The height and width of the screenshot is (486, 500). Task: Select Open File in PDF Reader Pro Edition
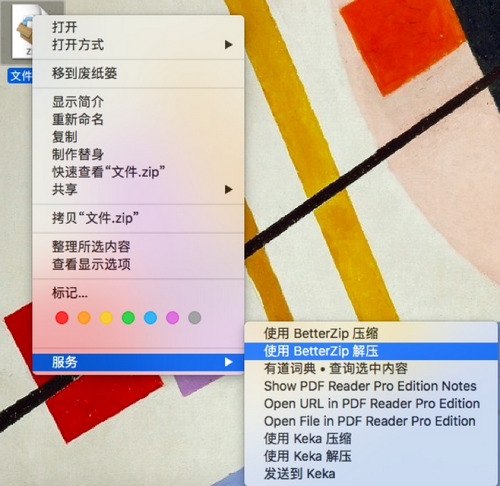[371, 421]
